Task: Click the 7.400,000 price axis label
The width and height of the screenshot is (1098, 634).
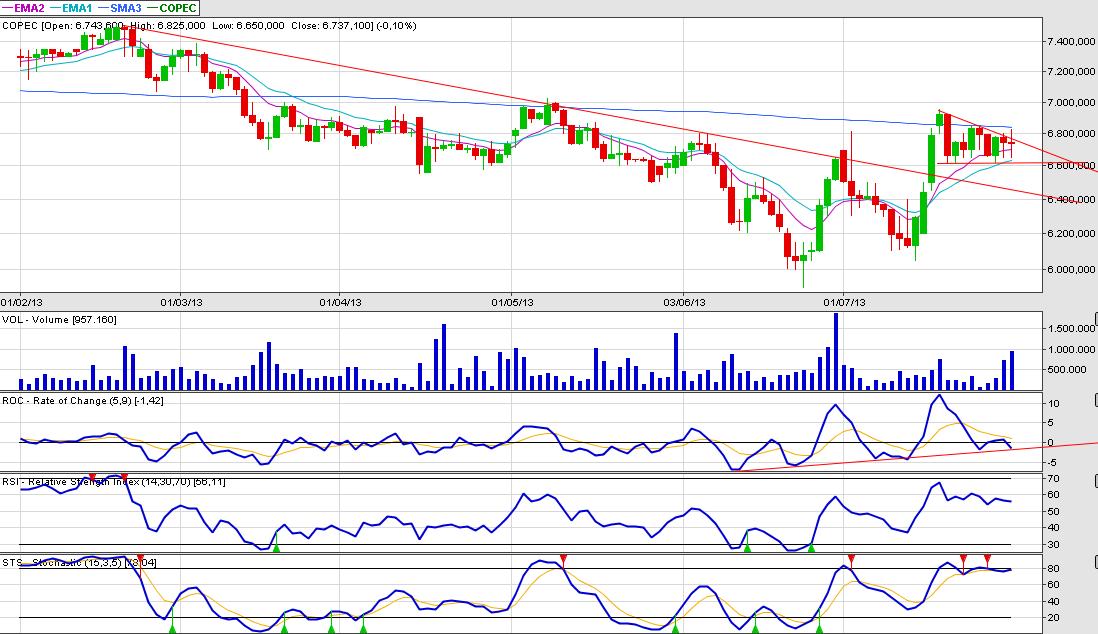Action: pos(1064,42)
